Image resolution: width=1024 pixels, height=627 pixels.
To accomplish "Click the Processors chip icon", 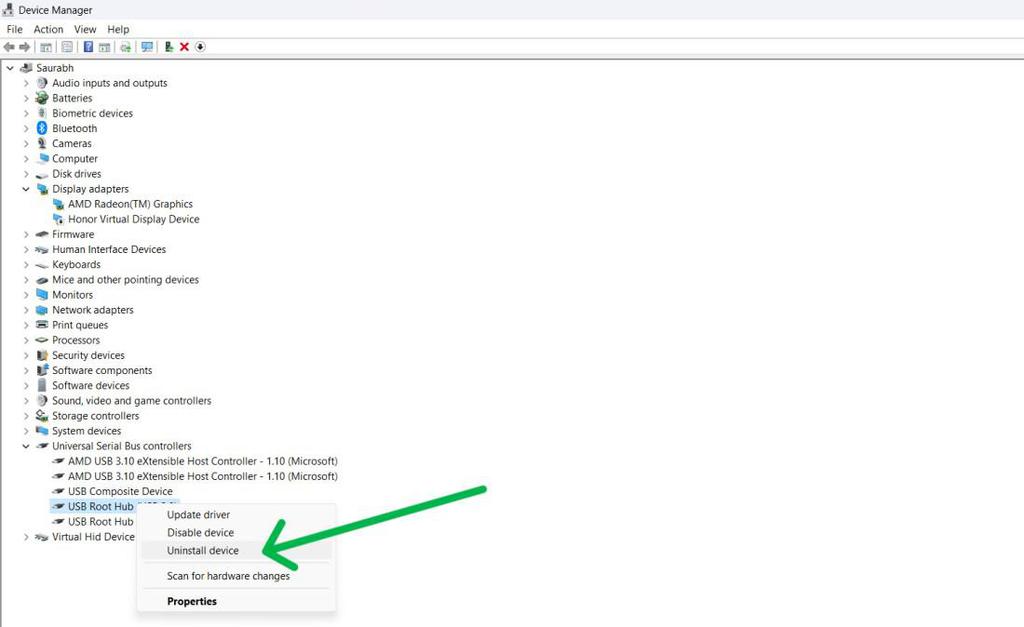I will pyautogui.click(x=42, y=340).
